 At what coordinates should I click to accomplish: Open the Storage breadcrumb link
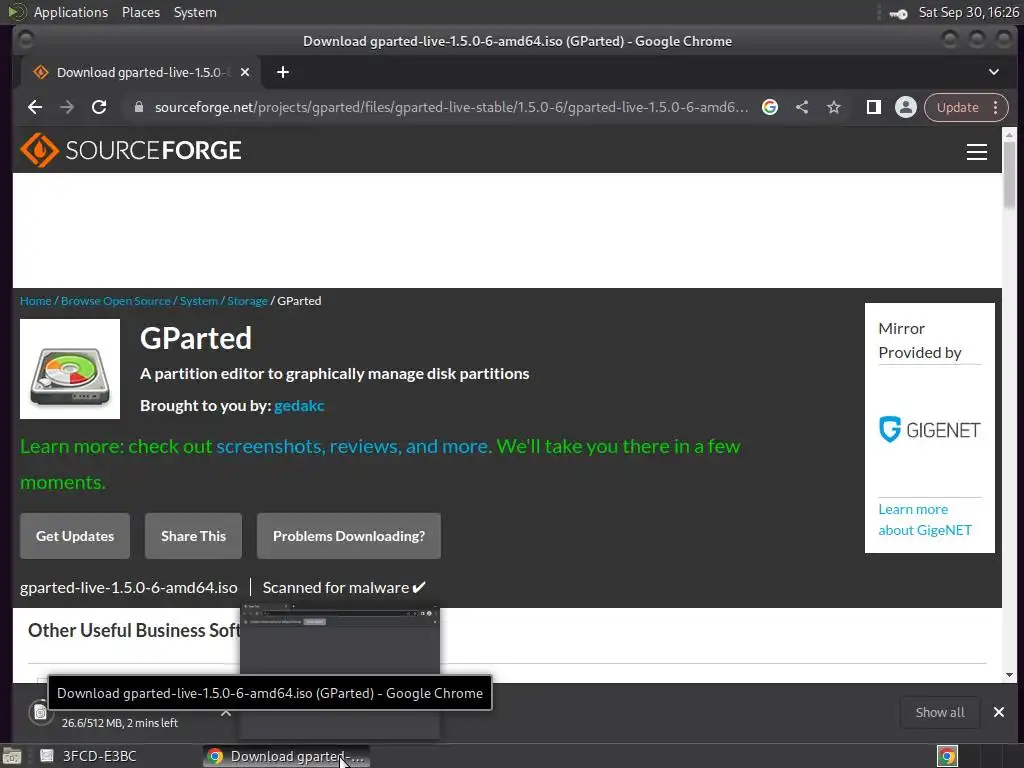click(247, 301)
